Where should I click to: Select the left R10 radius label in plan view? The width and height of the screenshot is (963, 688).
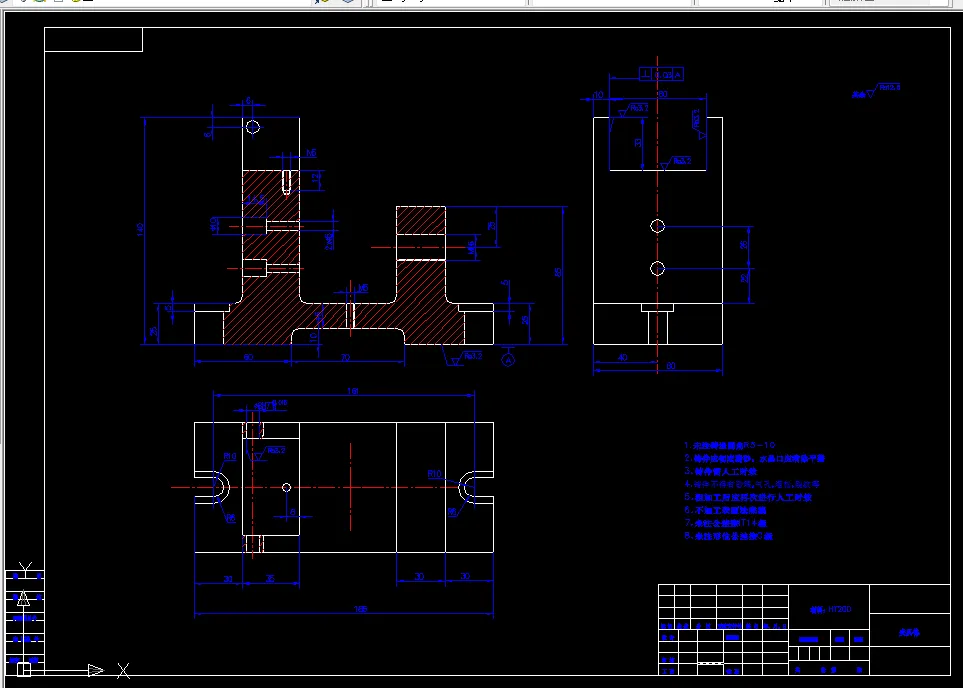click(230, 456)
